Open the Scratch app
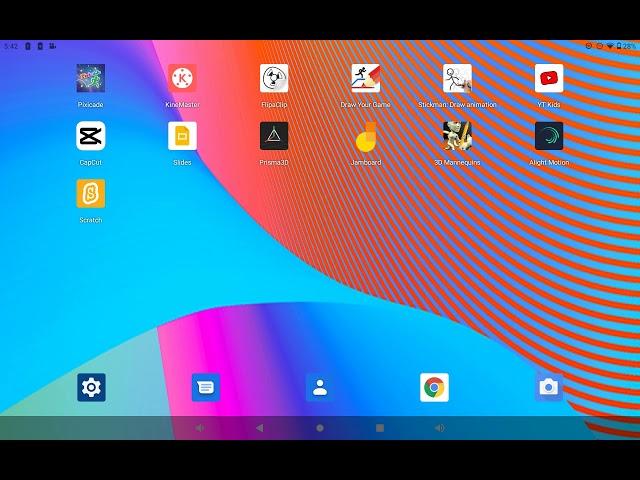Viewport: 640px width, 480px height. click(x=91, y=193)
